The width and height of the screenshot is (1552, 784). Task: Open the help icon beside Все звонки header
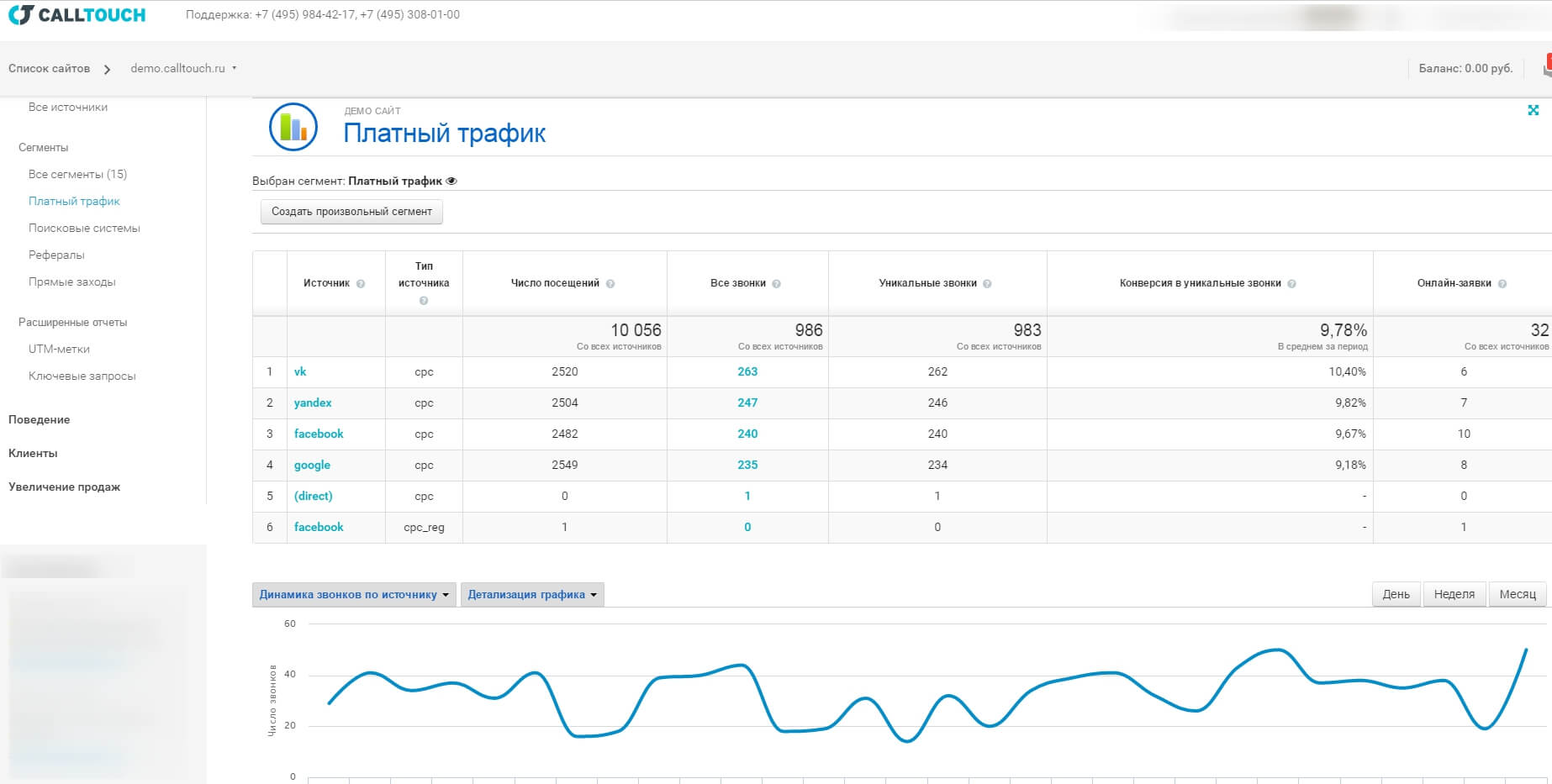(775, 283)
